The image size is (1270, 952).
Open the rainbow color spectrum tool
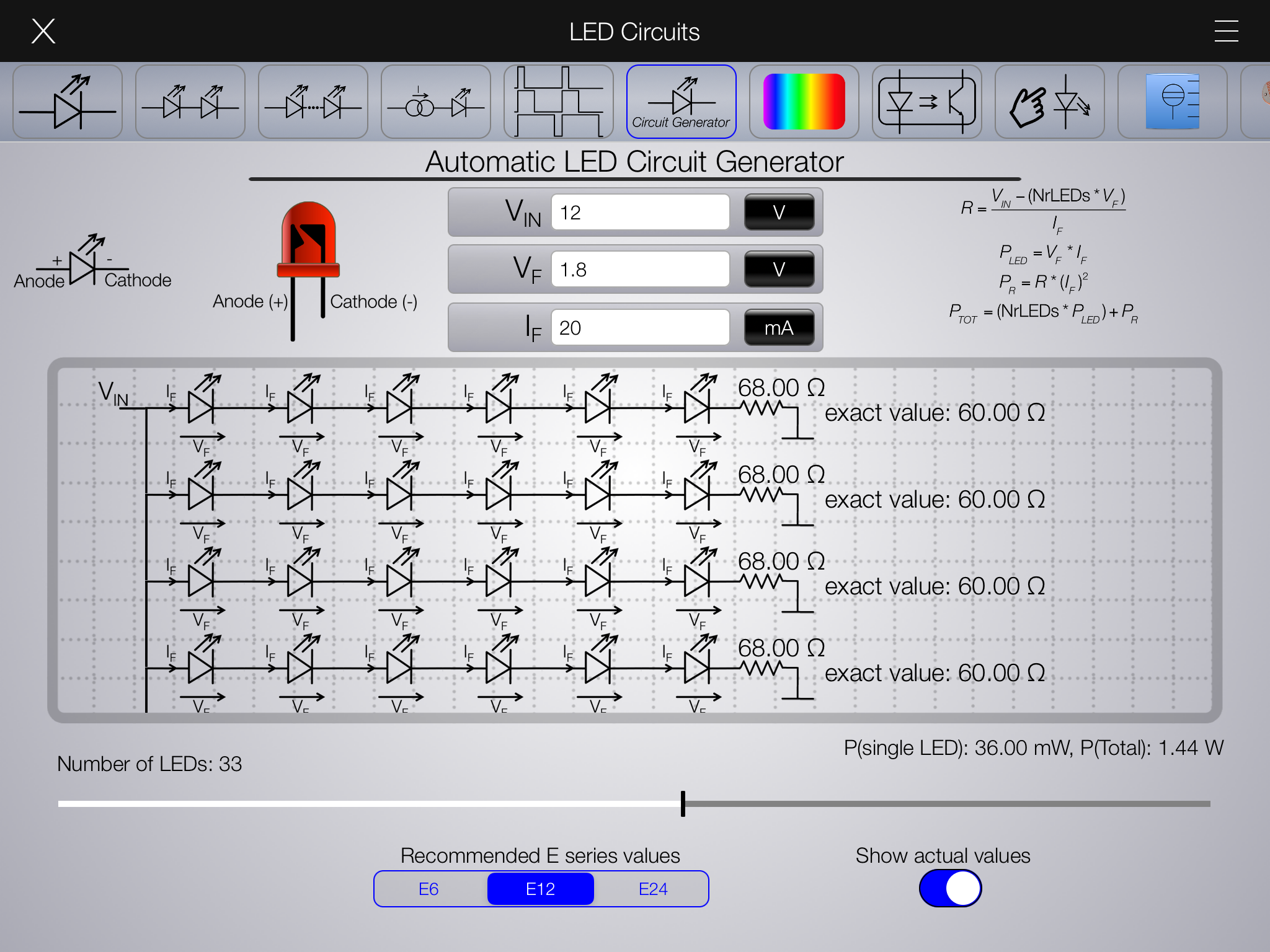tap(804, 102)
